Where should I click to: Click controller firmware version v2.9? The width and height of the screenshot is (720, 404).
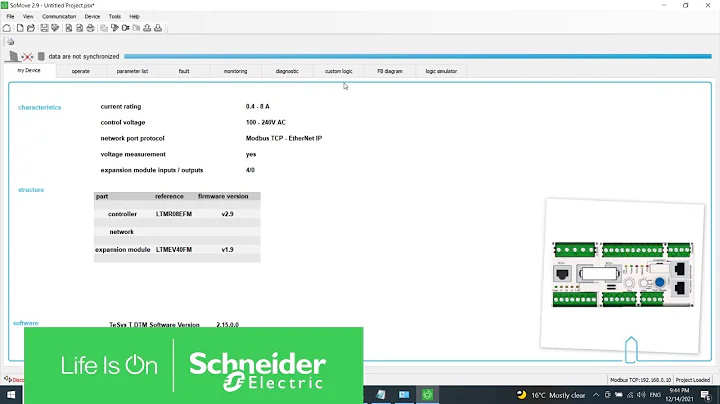[x=227, y=214]
